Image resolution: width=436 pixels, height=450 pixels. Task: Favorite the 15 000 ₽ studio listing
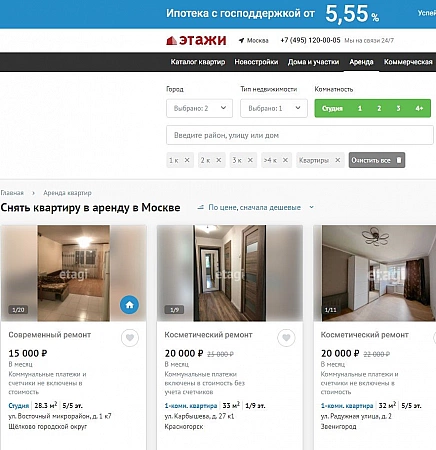pyautogui.click(x=130, y=338)
